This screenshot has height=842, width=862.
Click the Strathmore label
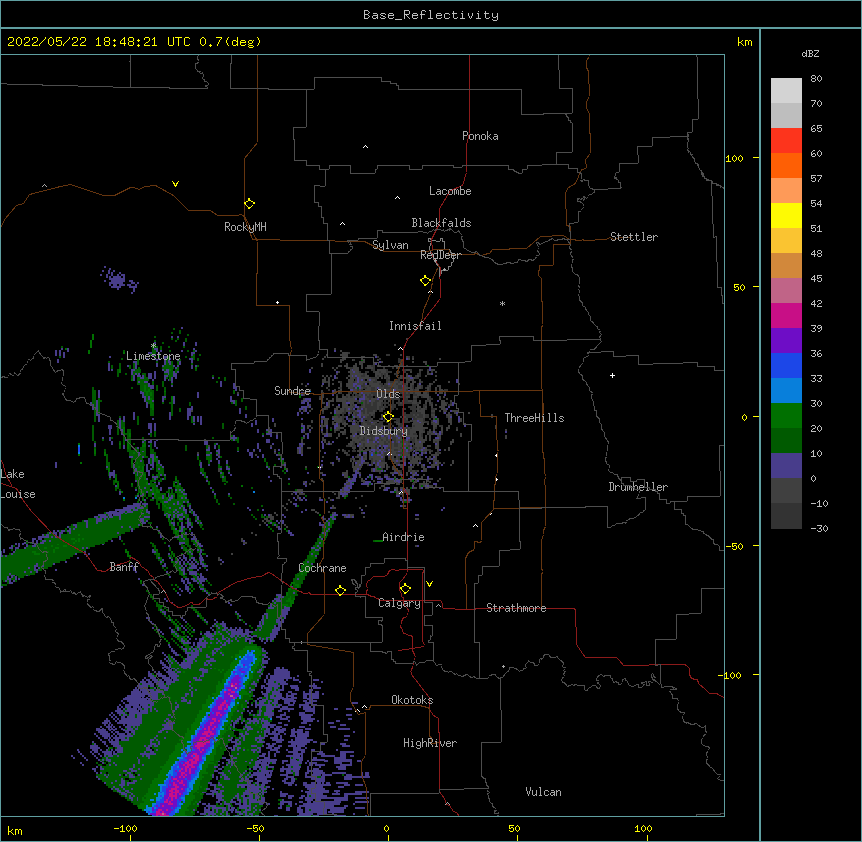coord(516,608)
